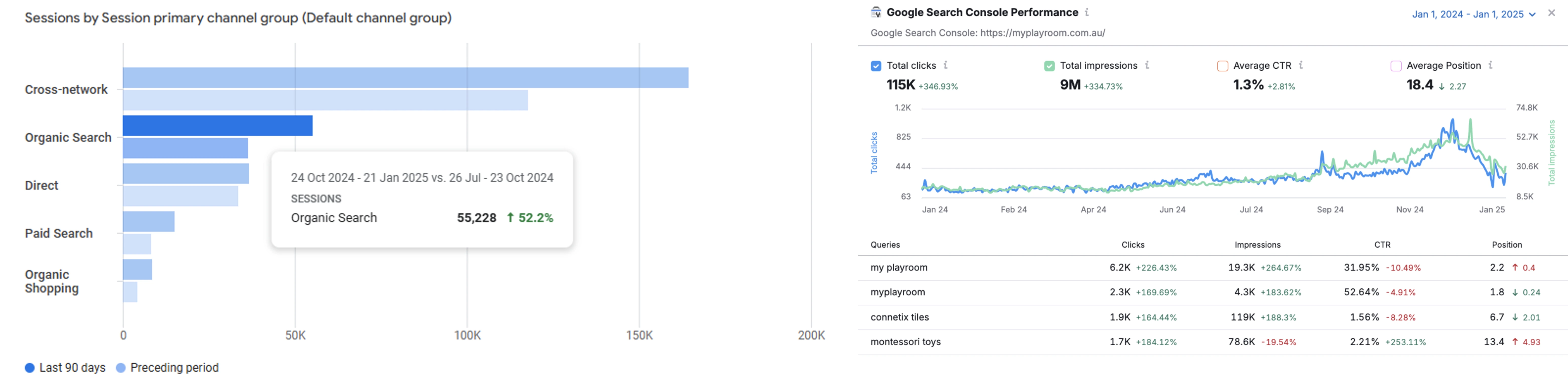Uncheck the Total clicks checkbox

876,66
